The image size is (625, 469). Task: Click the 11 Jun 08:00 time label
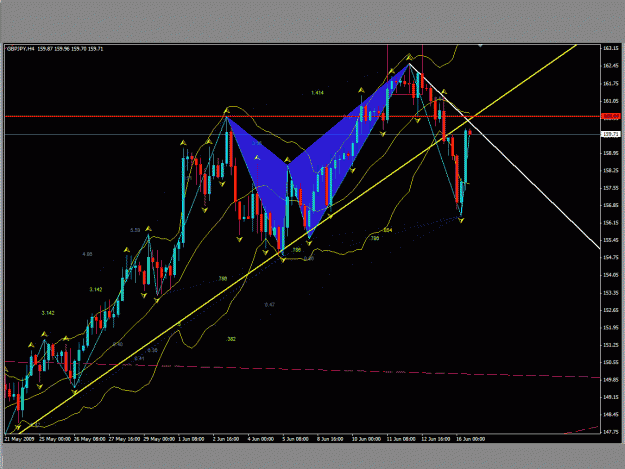tap(401, 439)
